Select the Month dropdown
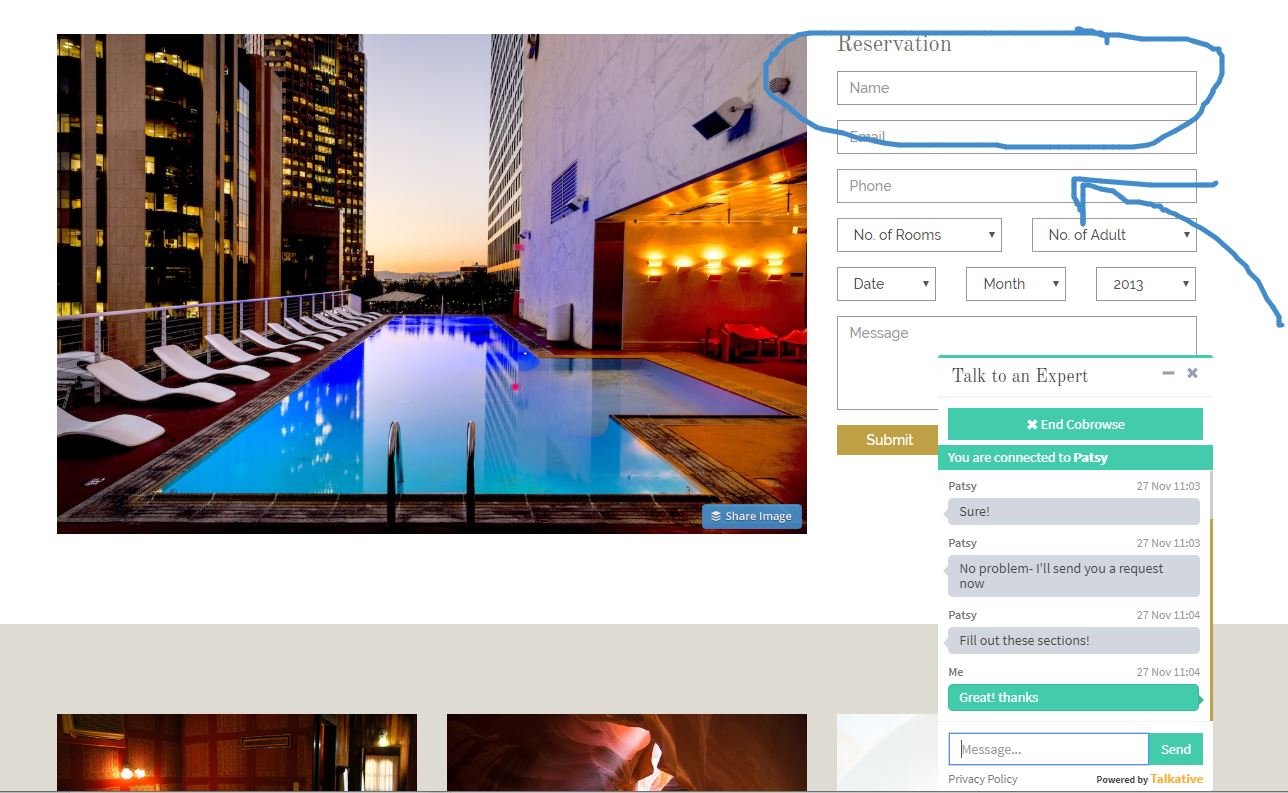1288x793 pixels. pos(1015,284)
